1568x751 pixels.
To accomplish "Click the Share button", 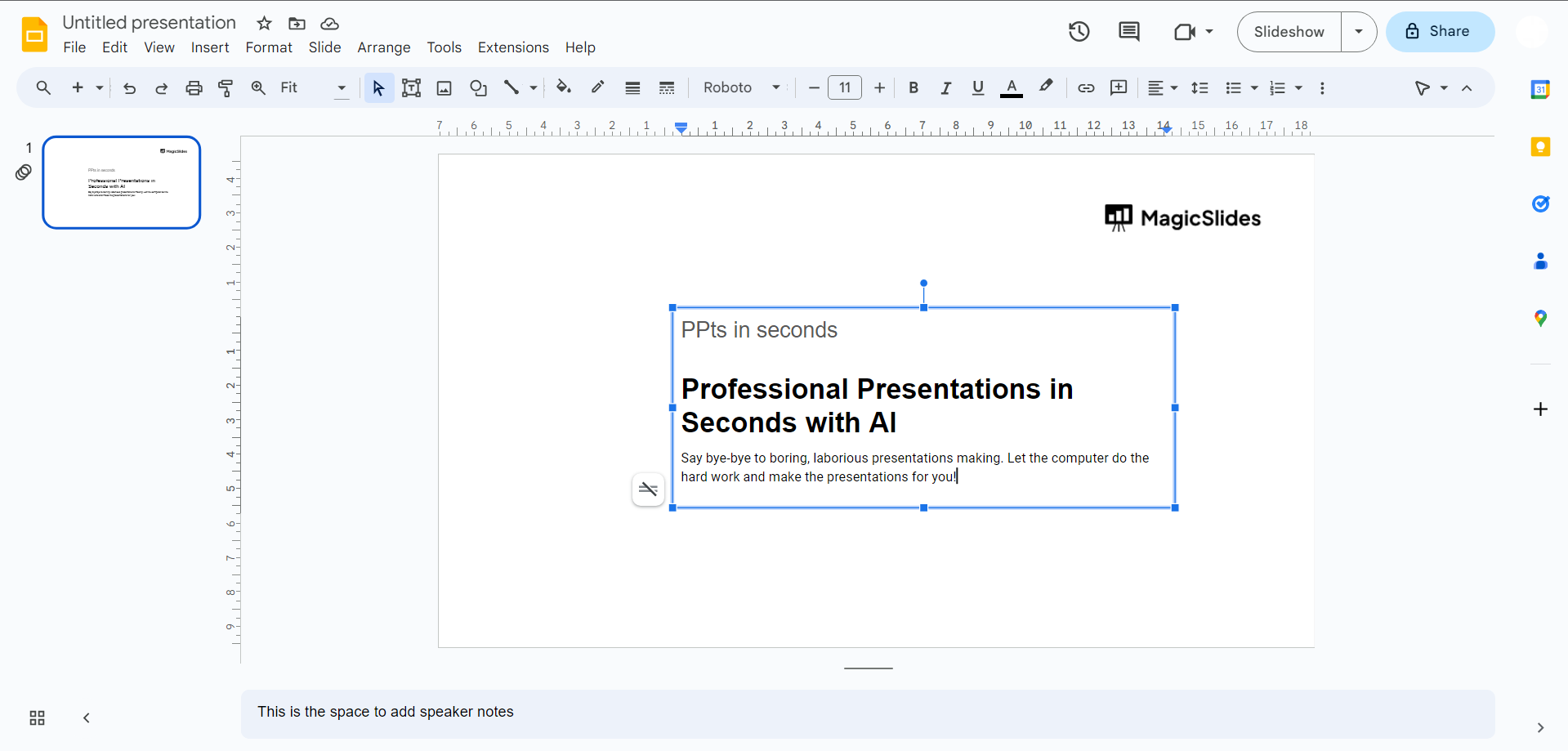I will pyautogui.click(x=1440, y=32).
